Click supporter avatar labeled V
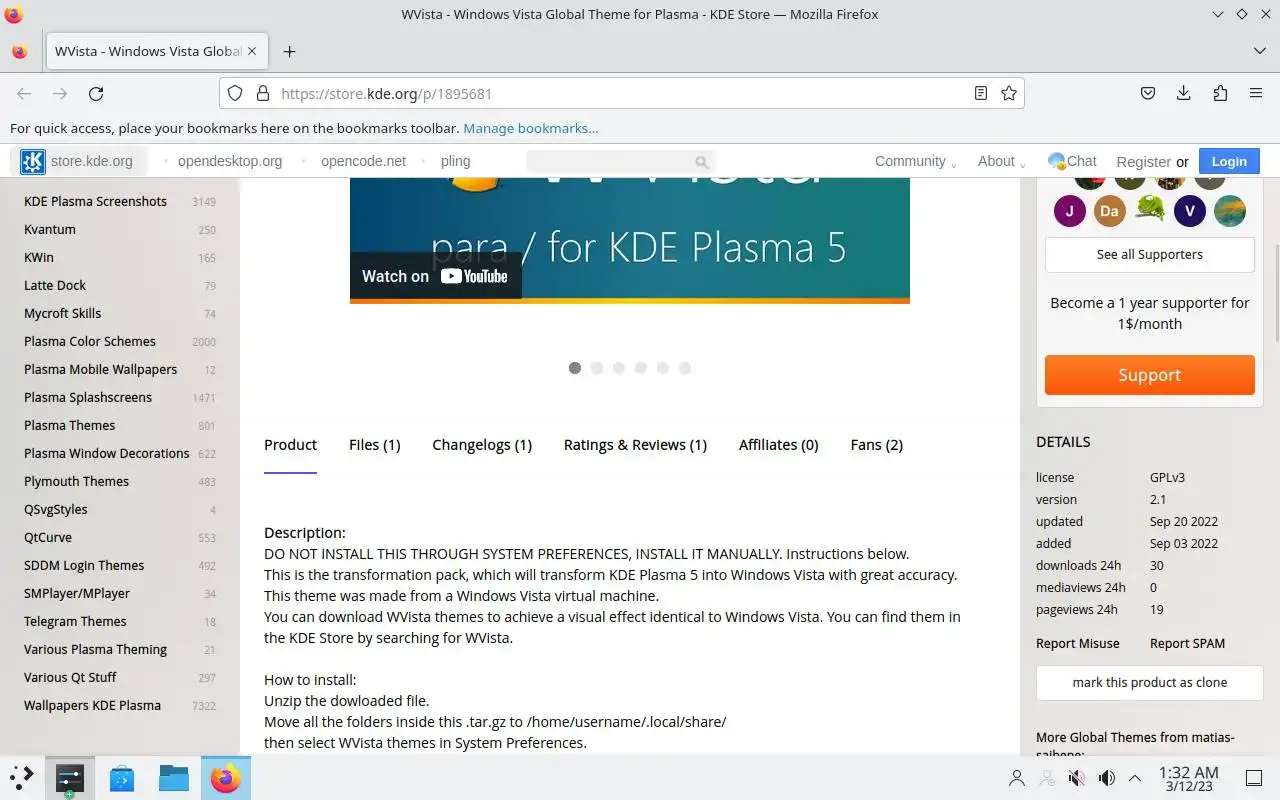Image resolution: width=1280 pixels, height=800 pixels. (1190, 211)
